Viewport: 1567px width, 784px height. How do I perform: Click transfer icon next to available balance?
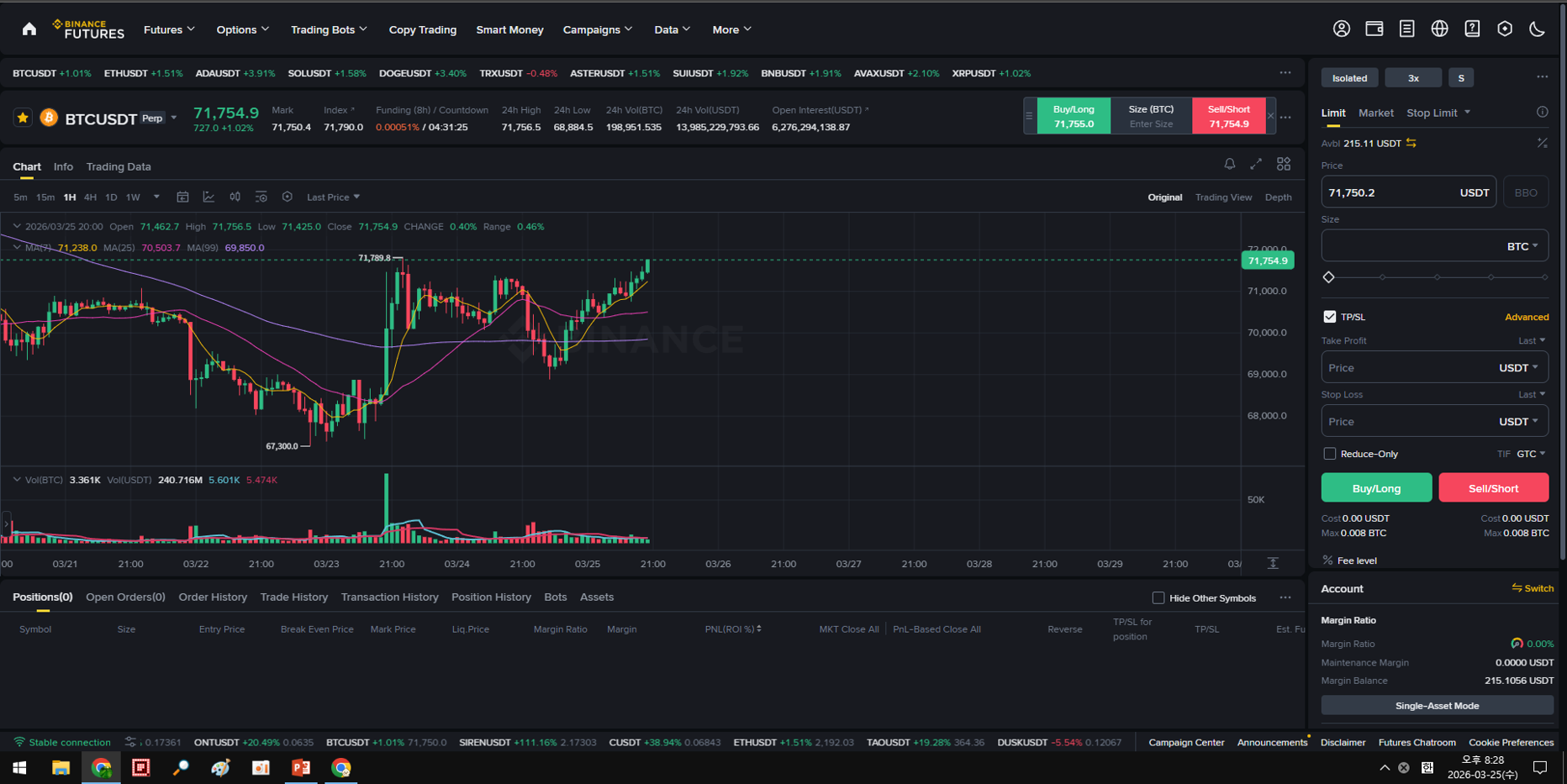1411,143
